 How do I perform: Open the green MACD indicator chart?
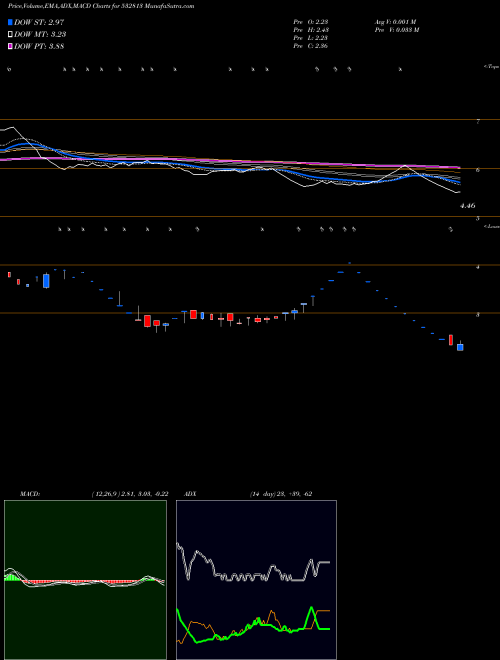click(x=85, y=580)
